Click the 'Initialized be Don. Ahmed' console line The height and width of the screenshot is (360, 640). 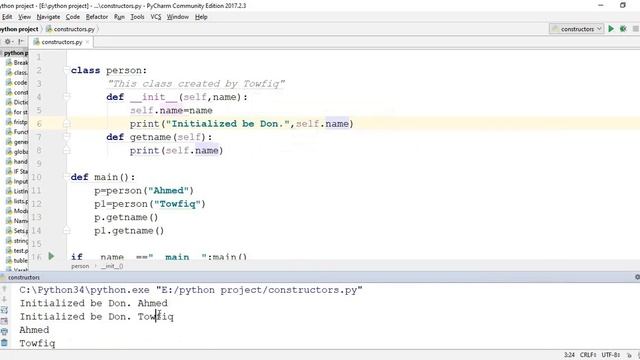[93, 303]
